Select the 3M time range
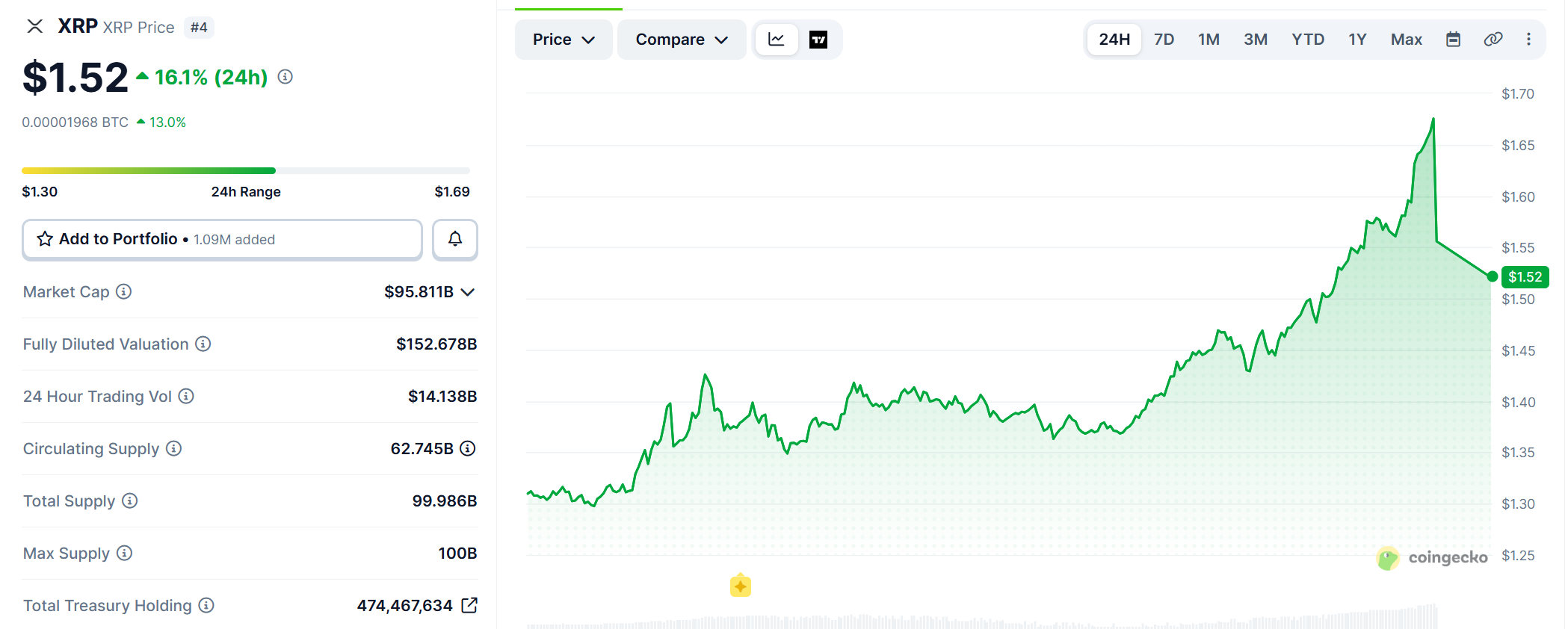This screenshot has width=1568, height=629. pyautogui.click(x=1256, y=40)
